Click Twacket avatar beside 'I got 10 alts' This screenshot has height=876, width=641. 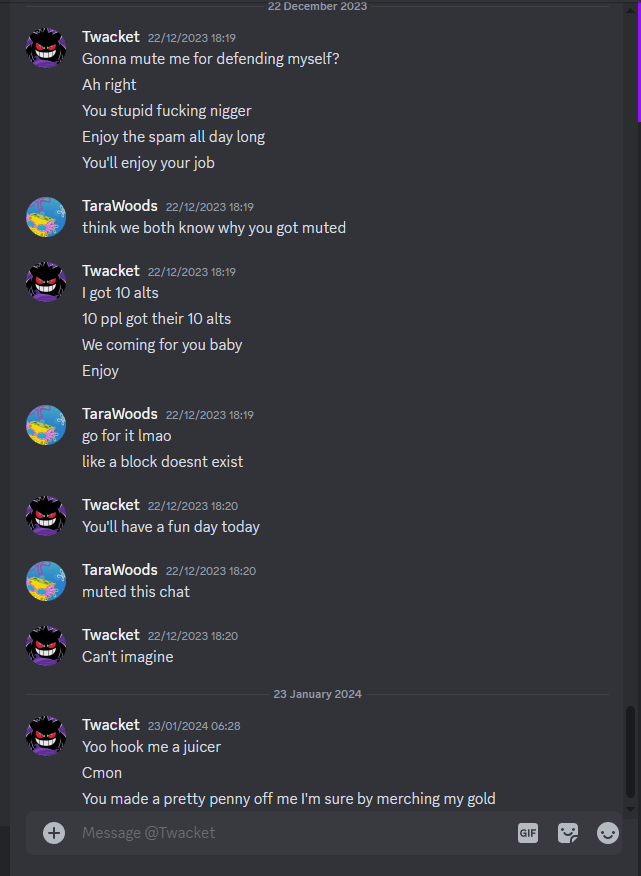[46, 282]
